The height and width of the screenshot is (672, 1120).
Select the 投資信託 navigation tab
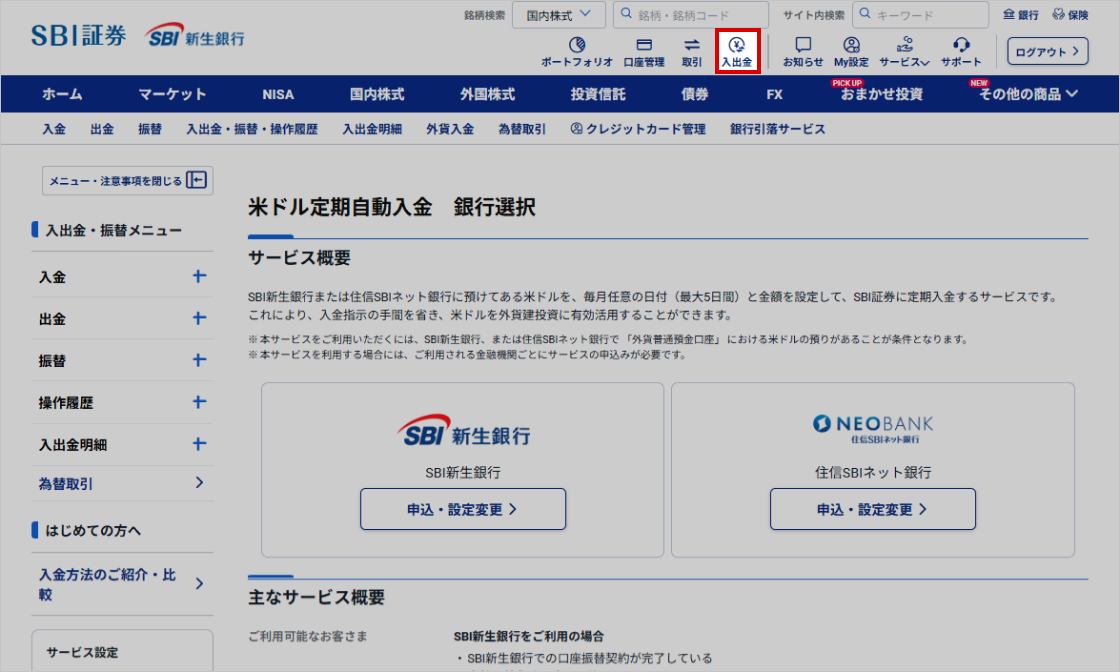[598, 94]
